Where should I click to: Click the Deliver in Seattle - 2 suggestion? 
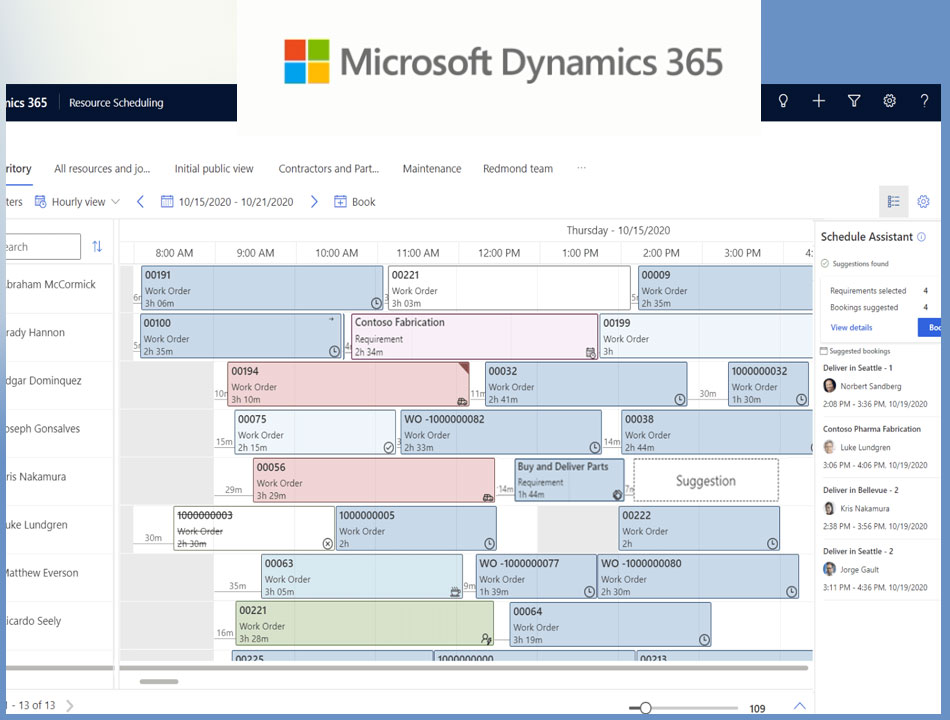point(875,569)
